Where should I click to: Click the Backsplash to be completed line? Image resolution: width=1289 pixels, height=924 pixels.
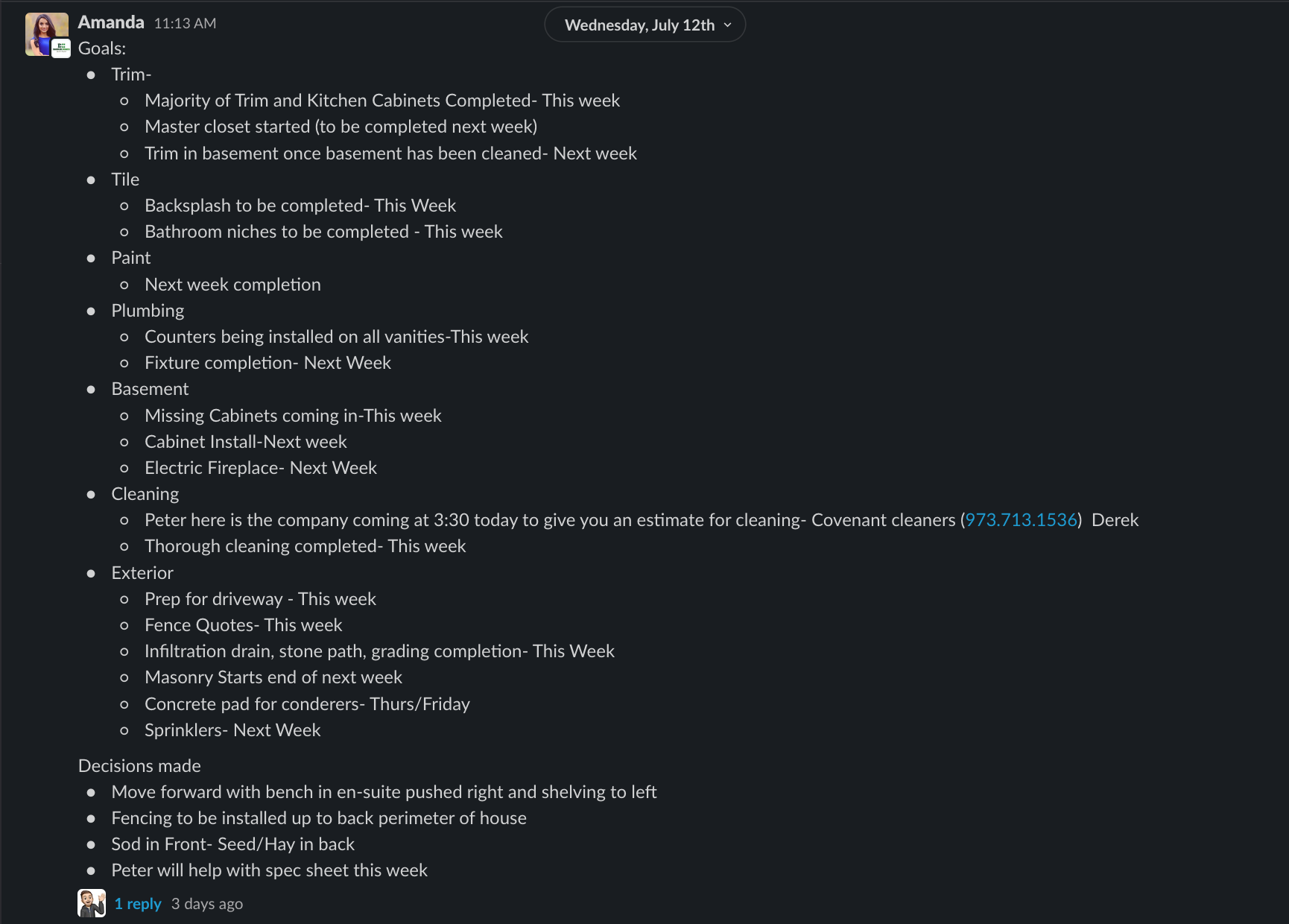pyautogui.click(x=300, y=206)
